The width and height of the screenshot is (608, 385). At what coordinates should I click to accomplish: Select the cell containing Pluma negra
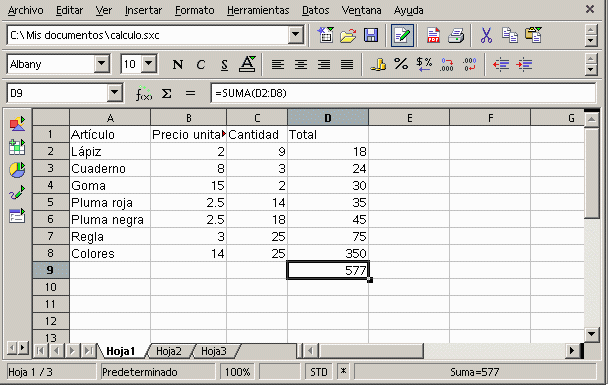(110, 219)
